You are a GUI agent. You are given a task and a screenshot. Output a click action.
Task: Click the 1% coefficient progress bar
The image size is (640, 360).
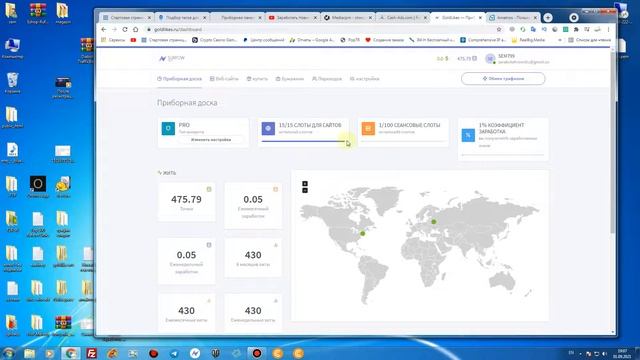(x=503, y=155)
